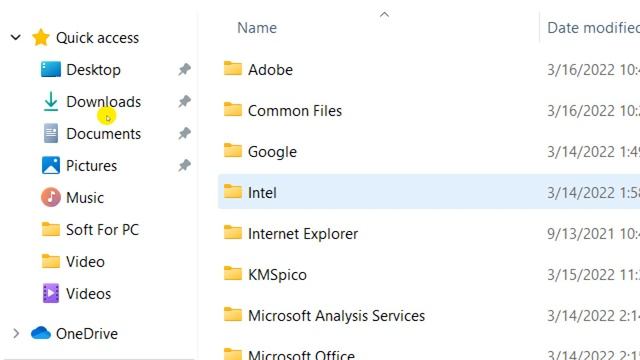Screen dimensions: 640x360
Task: Open Music from the sidebar
Action: click(x=85, y=198)
